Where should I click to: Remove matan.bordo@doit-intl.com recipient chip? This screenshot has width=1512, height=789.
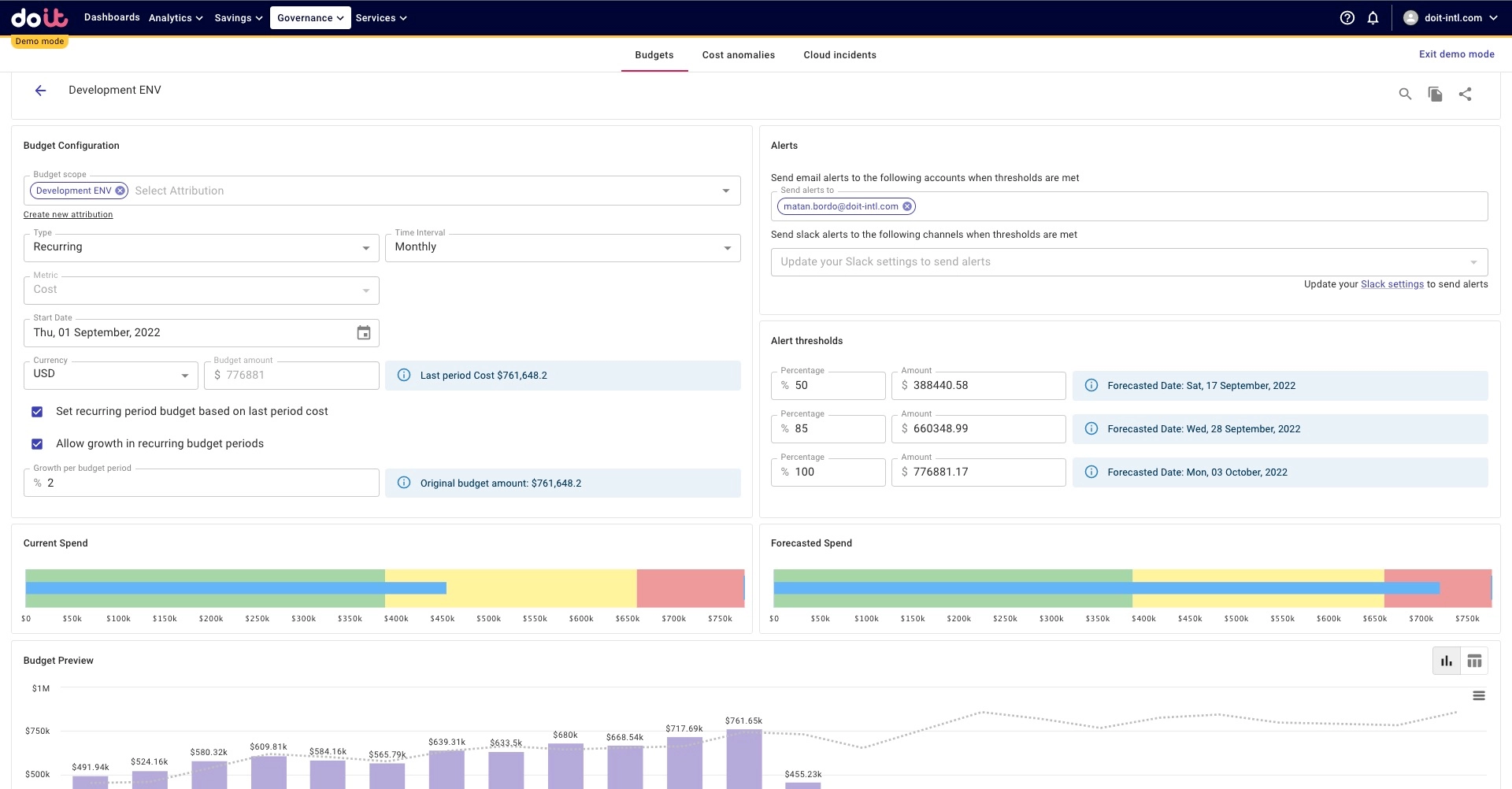907,206
